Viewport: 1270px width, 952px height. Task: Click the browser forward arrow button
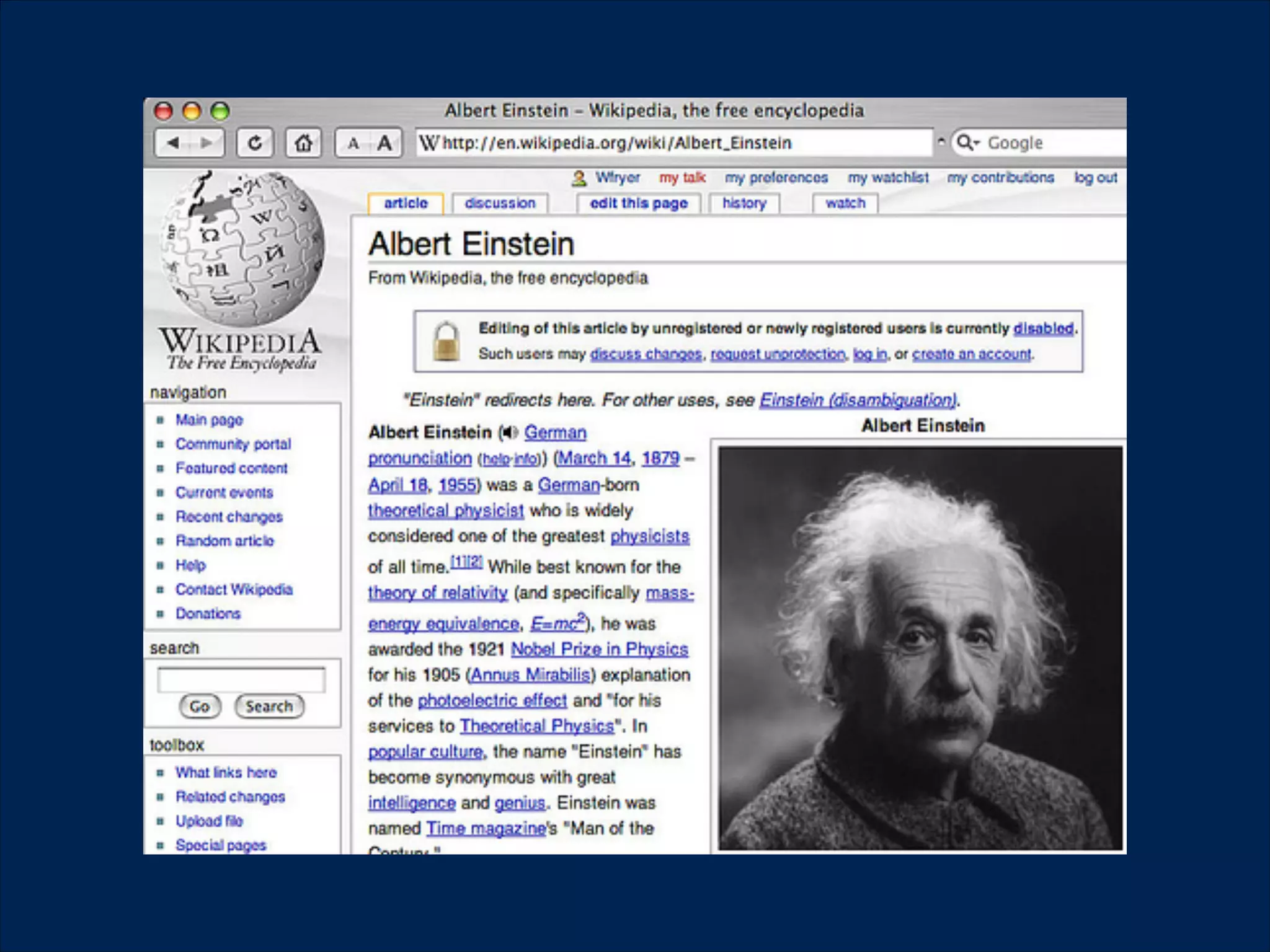tap(206, 143)
